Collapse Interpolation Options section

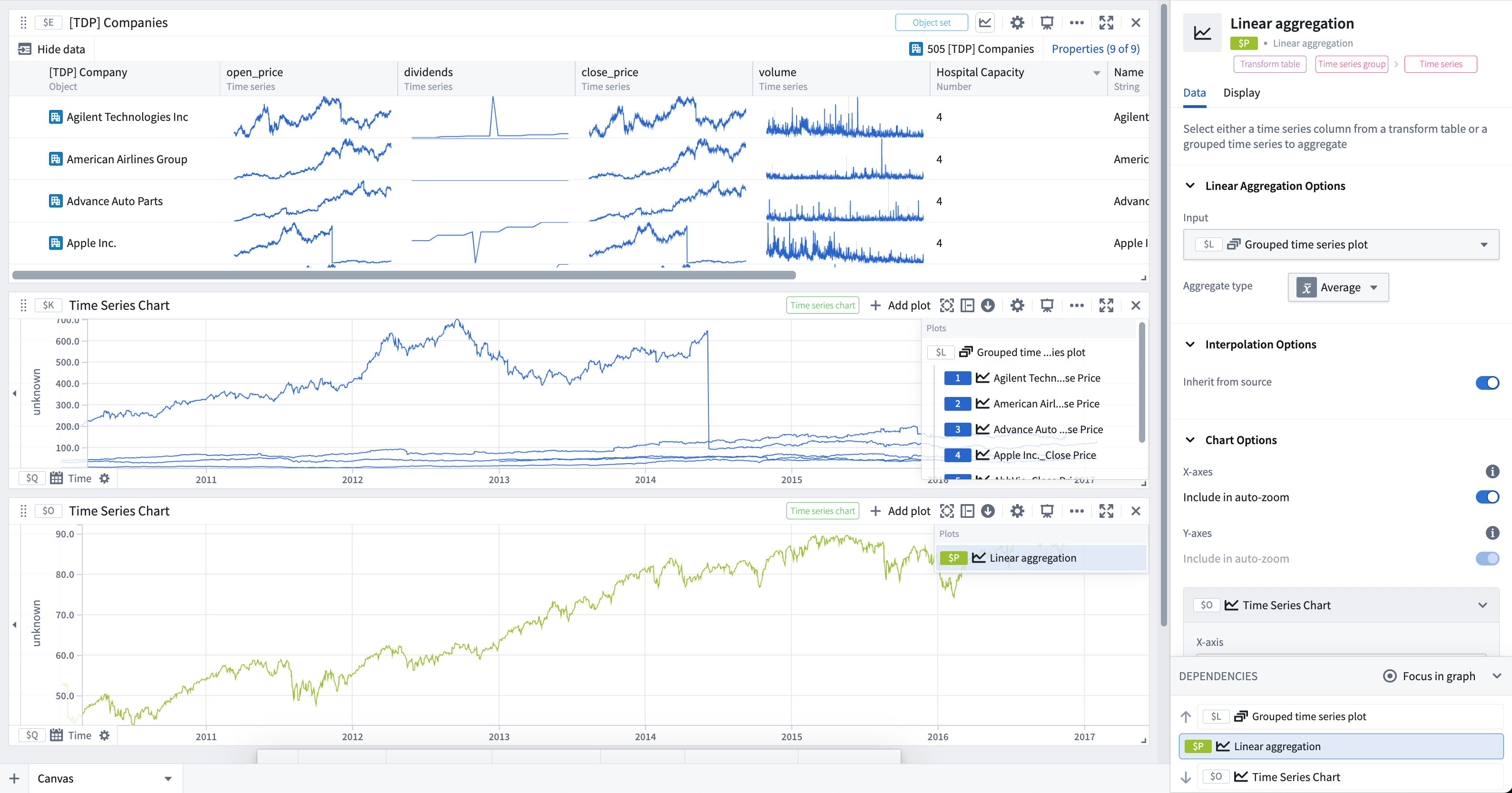(1190, 344)
